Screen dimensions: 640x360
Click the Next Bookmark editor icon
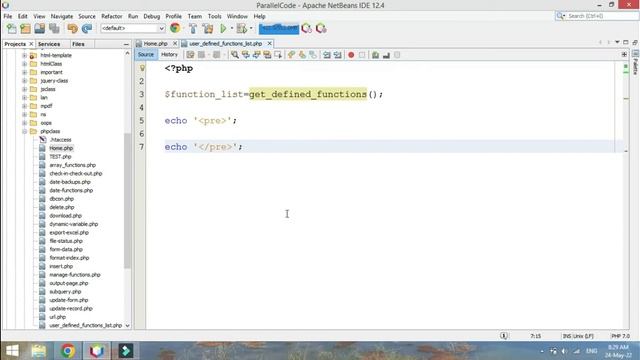pyautogui.click(x=302, y=55)
